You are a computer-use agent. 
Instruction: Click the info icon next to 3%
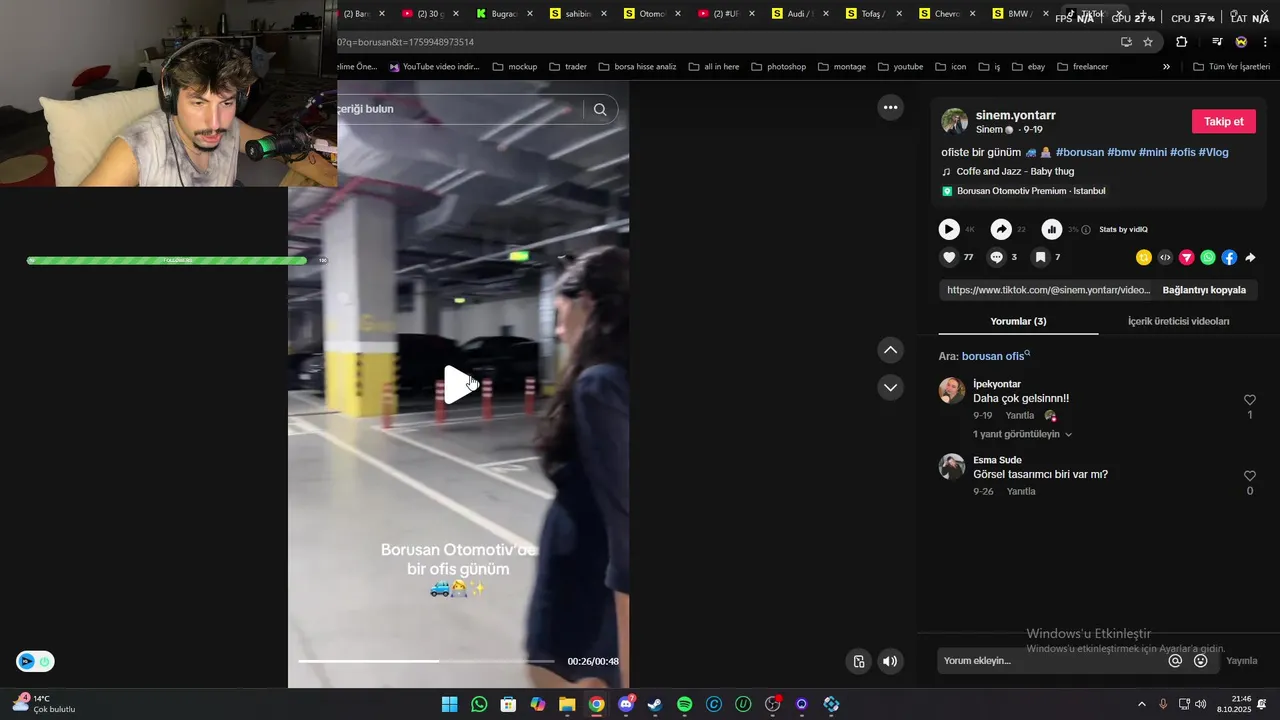point(1086,230)
